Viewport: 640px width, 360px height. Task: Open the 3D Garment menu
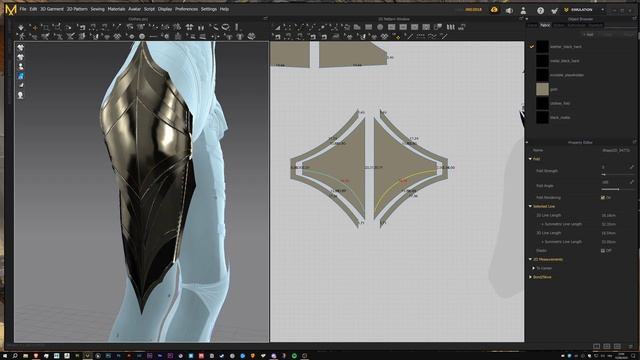click(52, 9)
